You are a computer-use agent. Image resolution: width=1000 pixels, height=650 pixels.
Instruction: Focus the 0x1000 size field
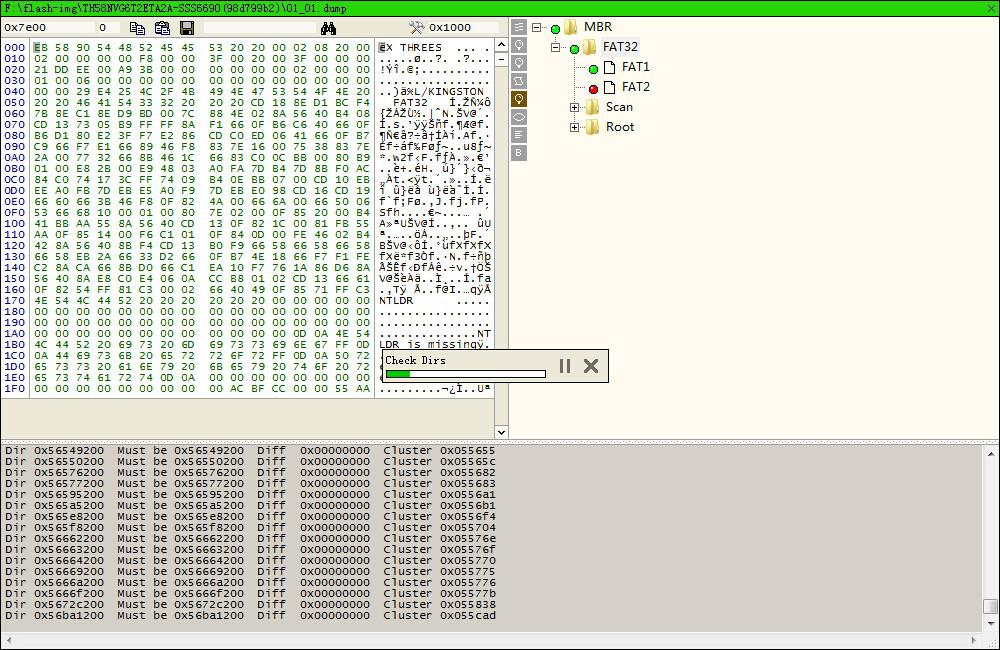463,27
